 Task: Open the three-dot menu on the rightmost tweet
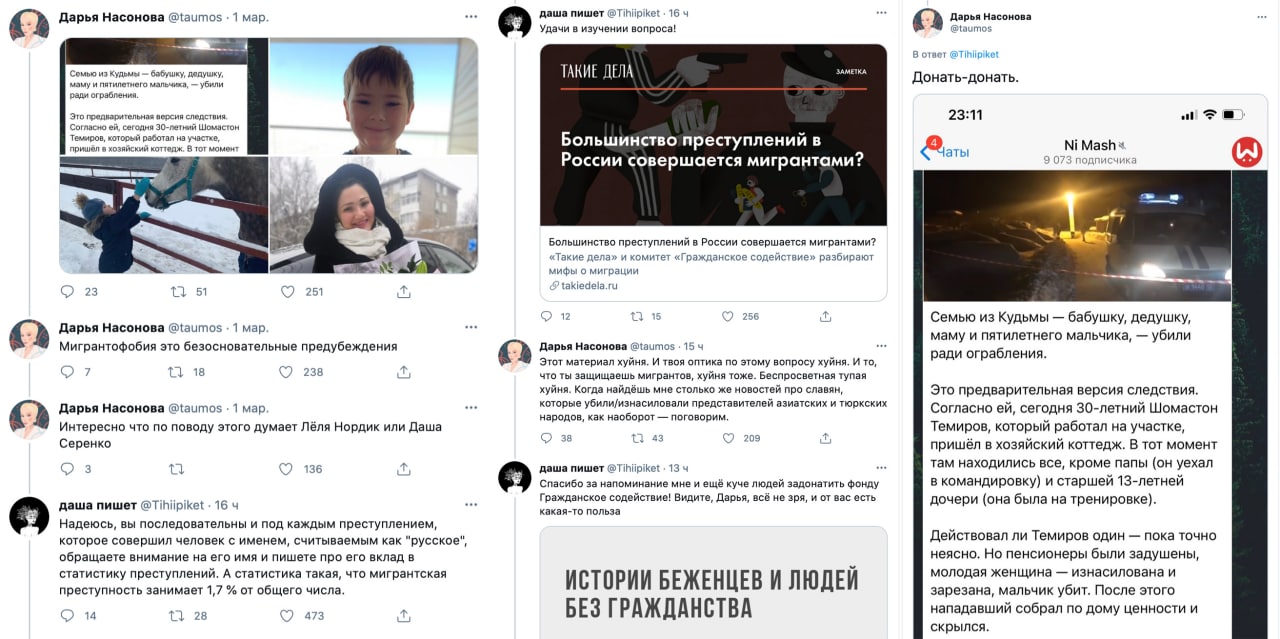pos(1258,18)
